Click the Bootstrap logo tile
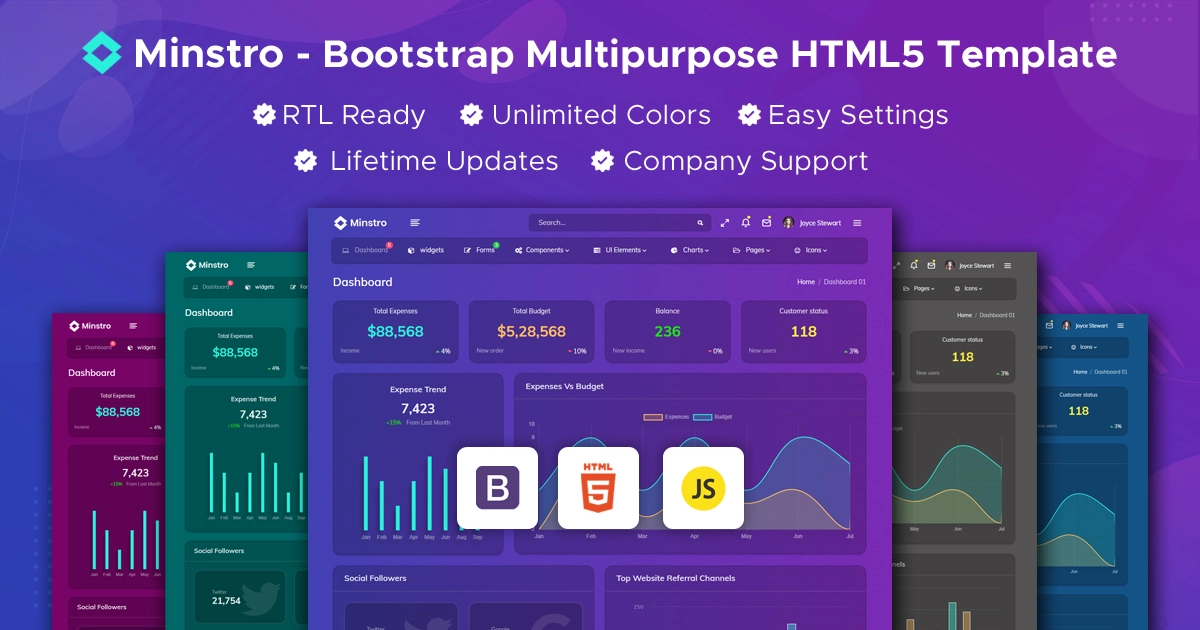 [497, 488]
